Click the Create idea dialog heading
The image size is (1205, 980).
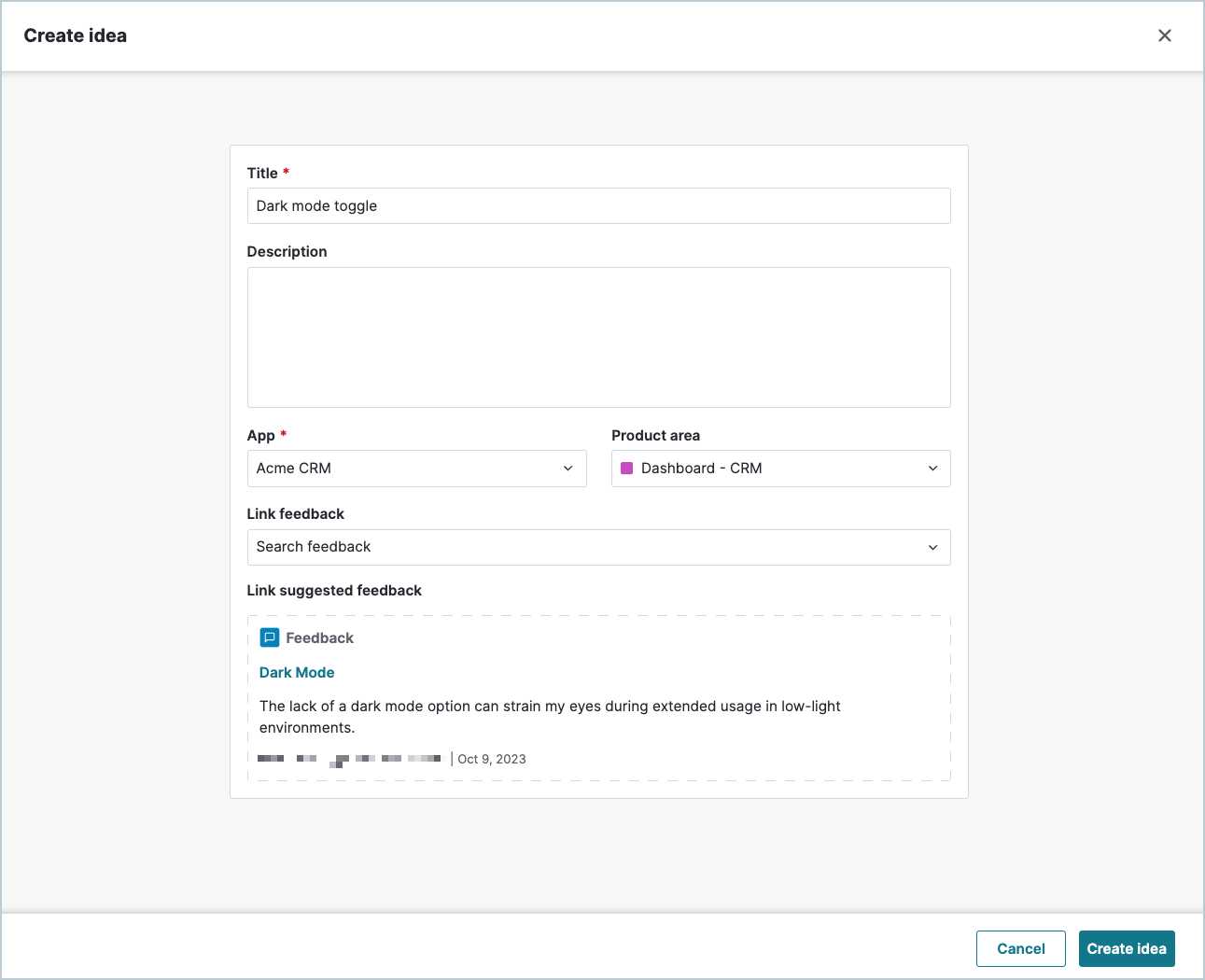[x=76, y=35]
